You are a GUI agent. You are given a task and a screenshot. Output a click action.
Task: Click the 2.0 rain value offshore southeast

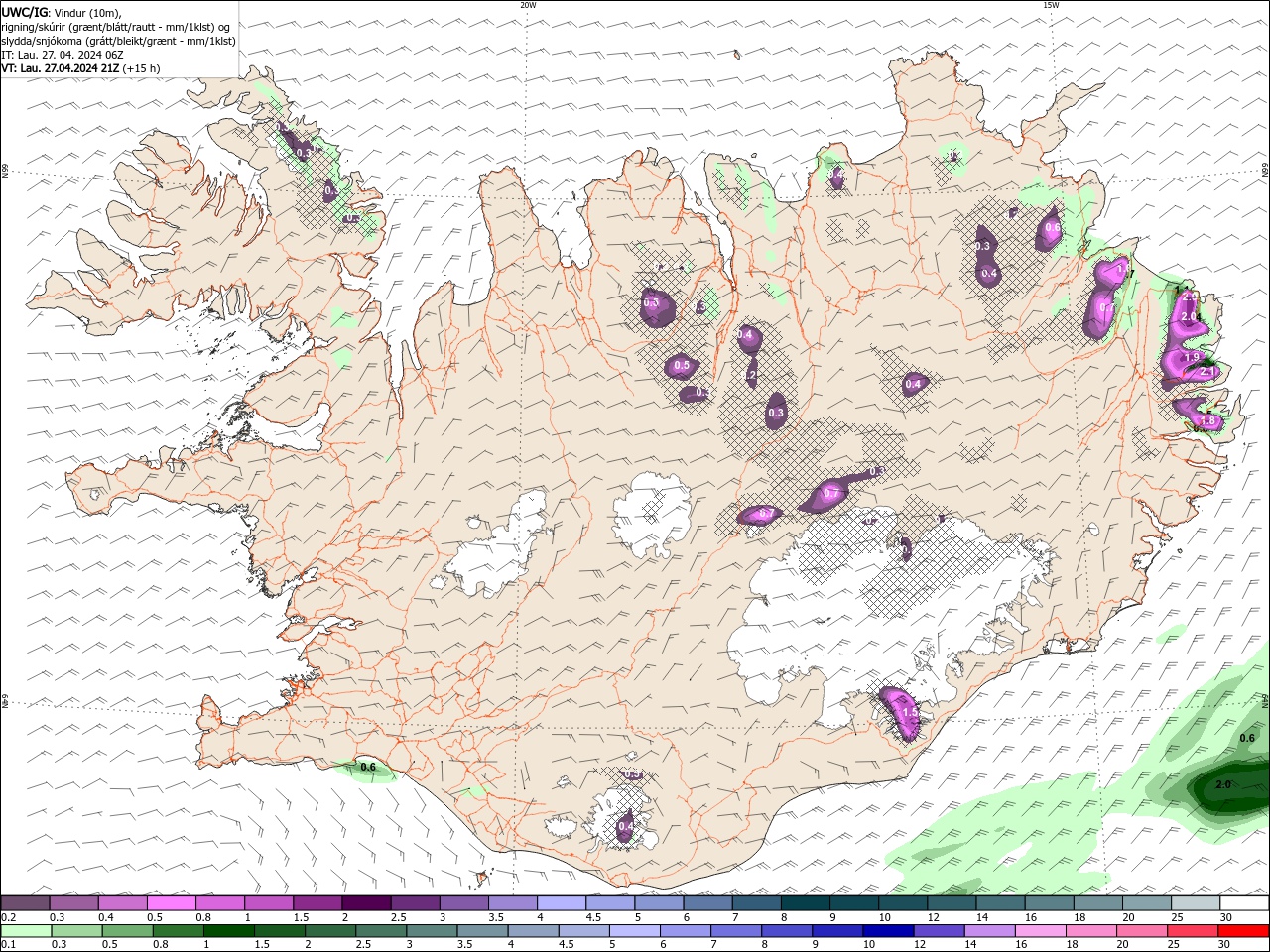pos(1223,784)
